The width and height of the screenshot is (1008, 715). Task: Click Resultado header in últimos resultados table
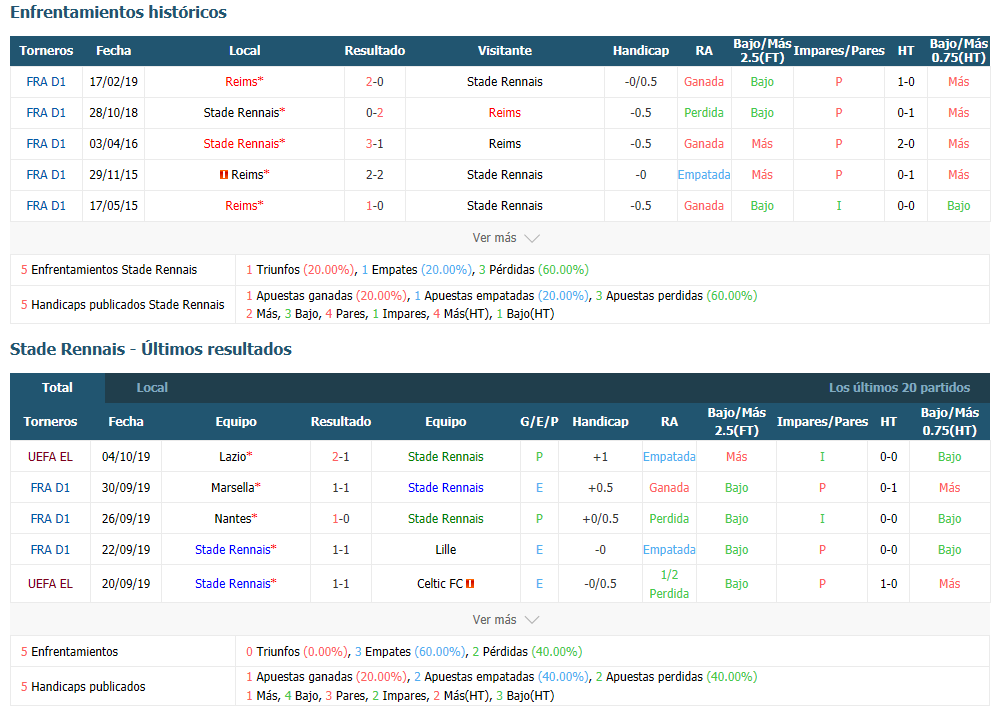(341, 422)
